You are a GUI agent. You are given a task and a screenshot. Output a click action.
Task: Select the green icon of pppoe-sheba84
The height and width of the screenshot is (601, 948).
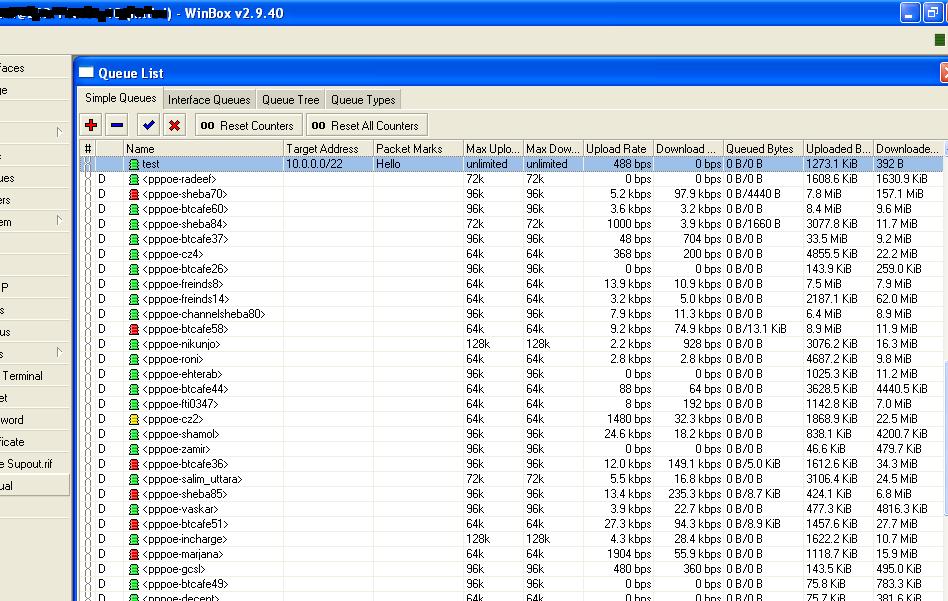(134, 224)
